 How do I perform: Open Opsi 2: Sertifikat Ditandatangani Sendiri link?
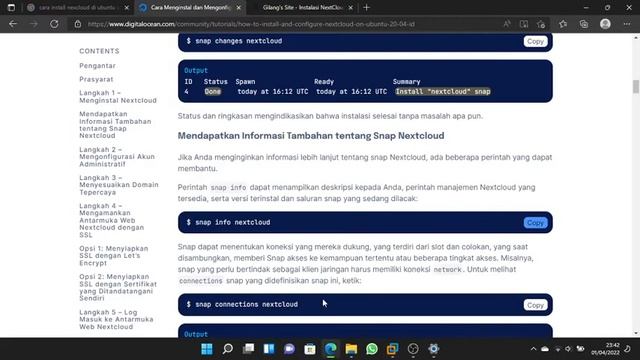tap(118, 287)
